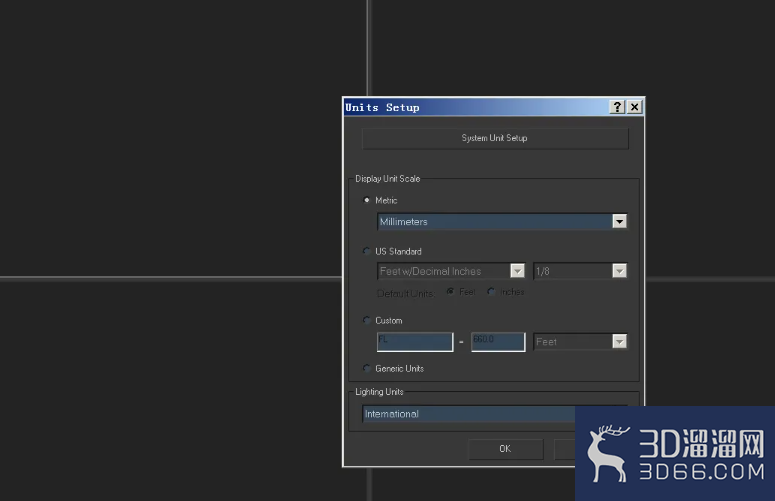Open the Millimeters metric units dropdown
775x501 pixels.
[x=502, y=221]
